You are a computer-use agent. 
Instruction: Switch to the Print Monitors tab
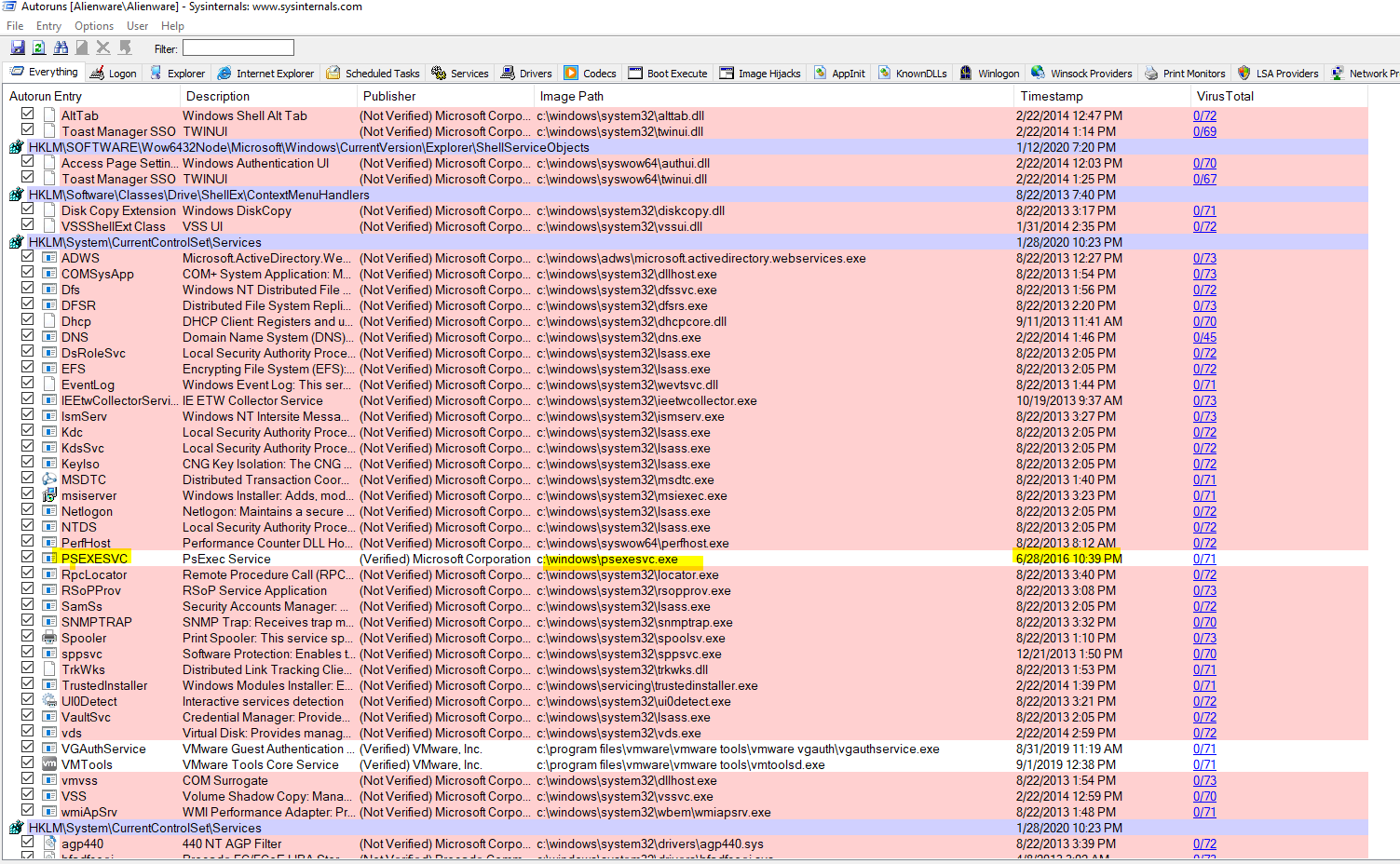pos(1185,73)
